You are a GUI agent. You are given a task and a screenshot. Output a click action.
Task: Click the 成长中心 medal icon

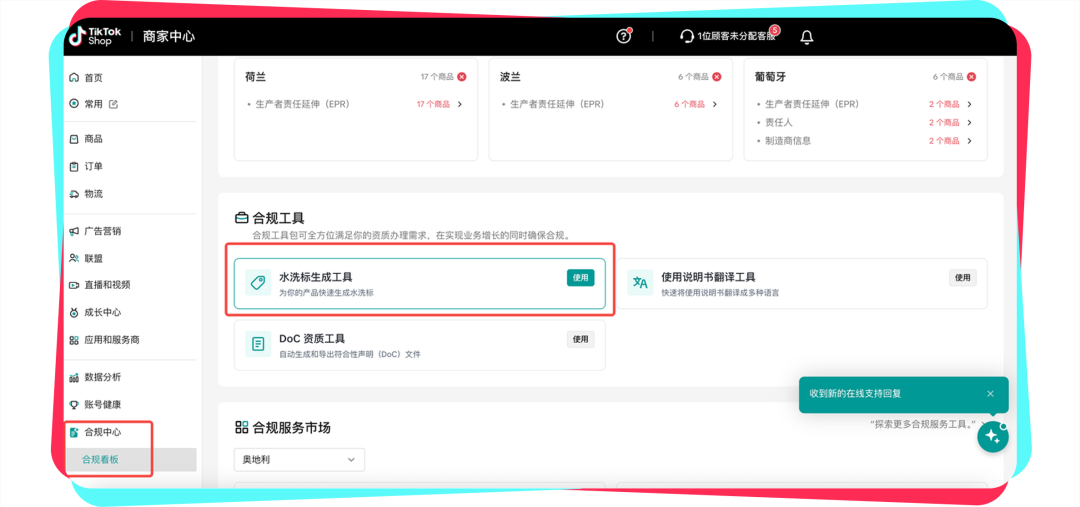(x=74, y=313)
